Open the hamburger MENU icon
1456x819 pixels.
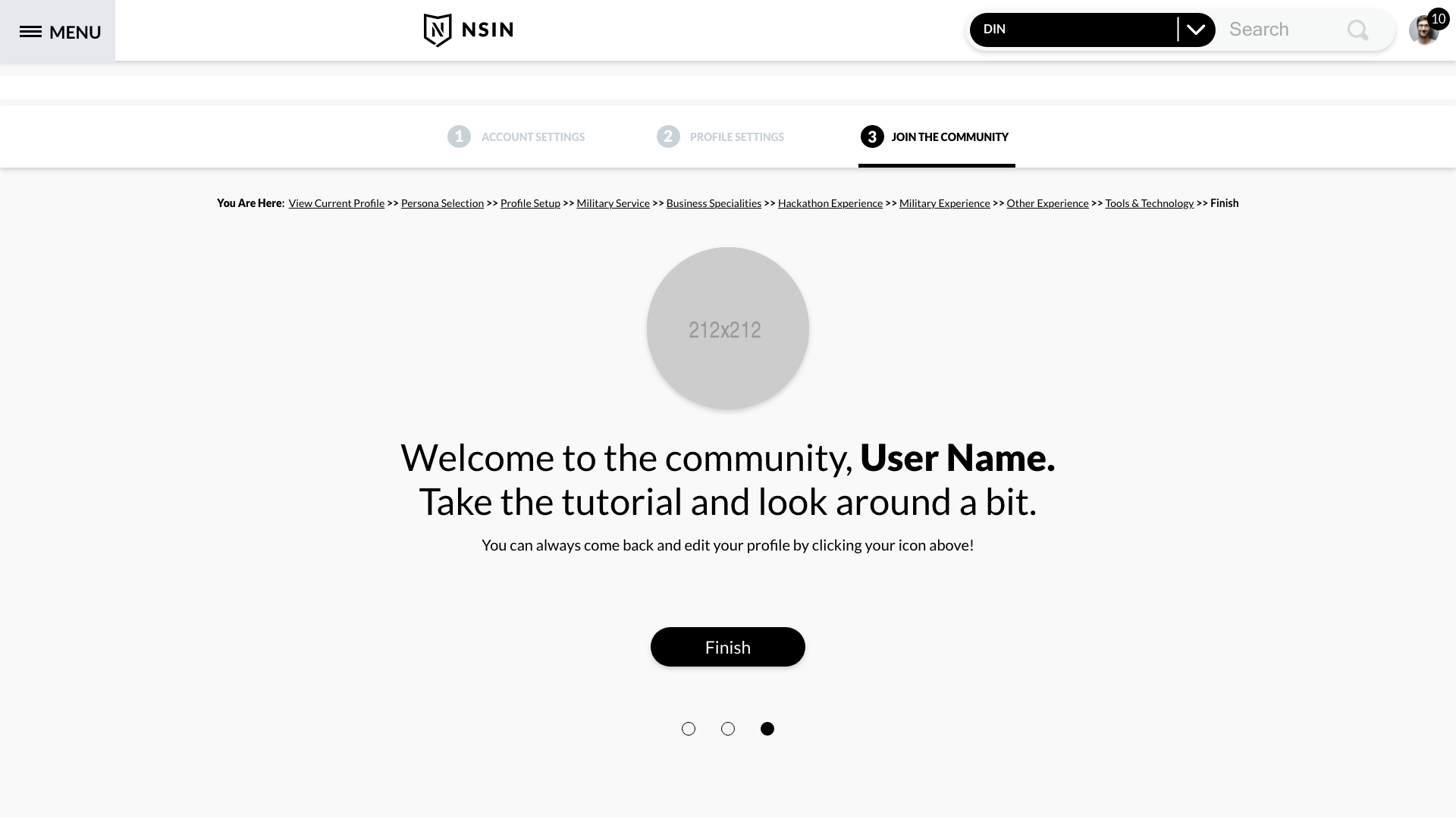tap(30, 32)
